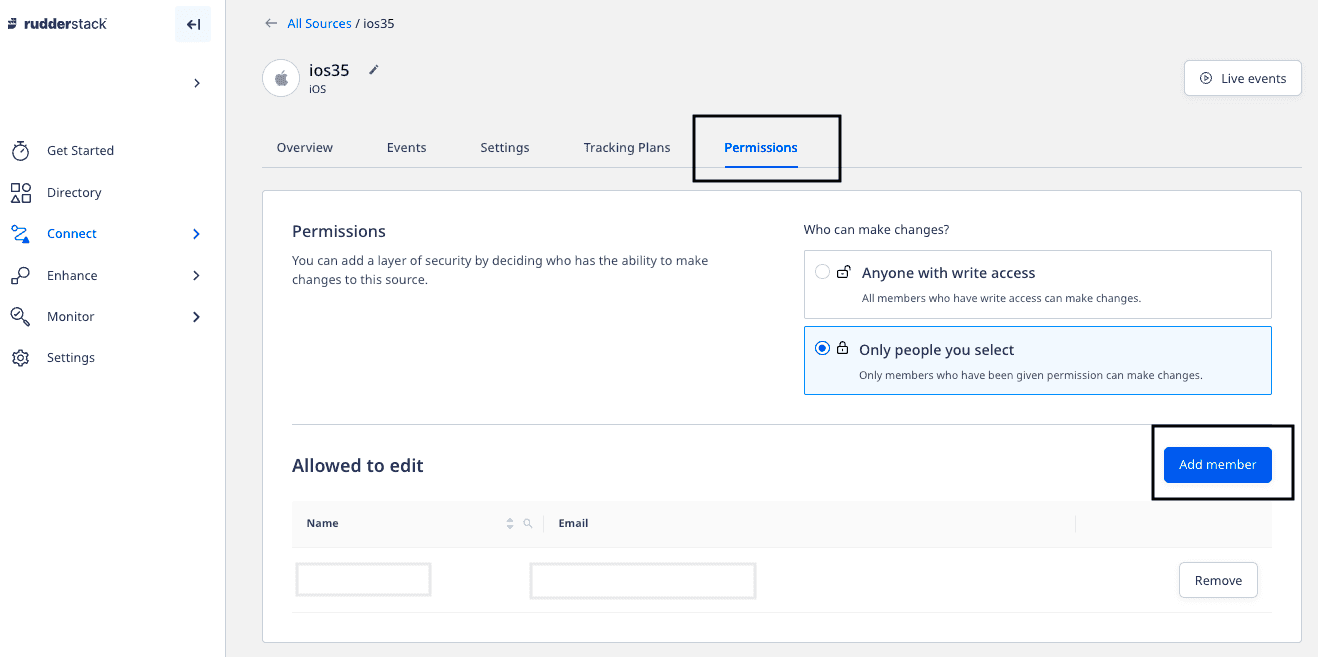This screenshot has height=657, width=1318.
Task: Select "Anyone with write access" option
Action: (822, 272)
